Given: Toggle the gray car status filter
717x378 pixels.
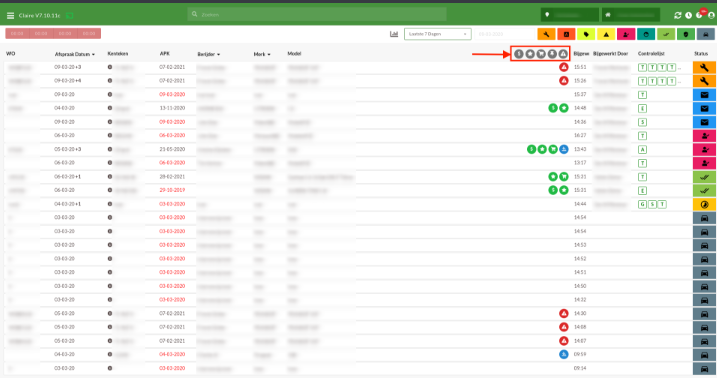Looking at the screenshot, I should pos(706,34).
